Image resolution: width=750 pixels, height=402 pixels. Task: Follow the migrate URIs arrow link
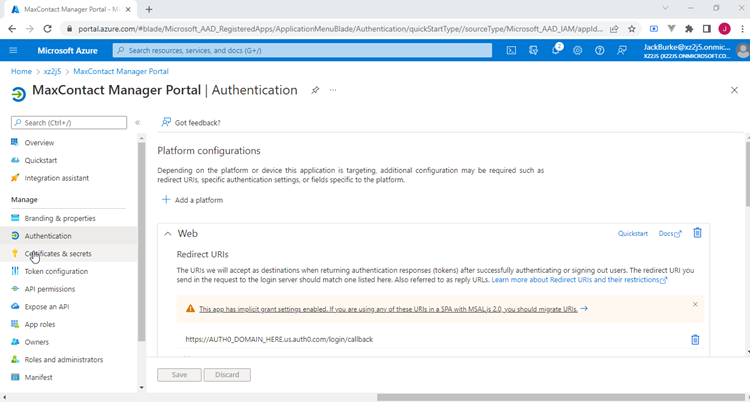point(584,309)
